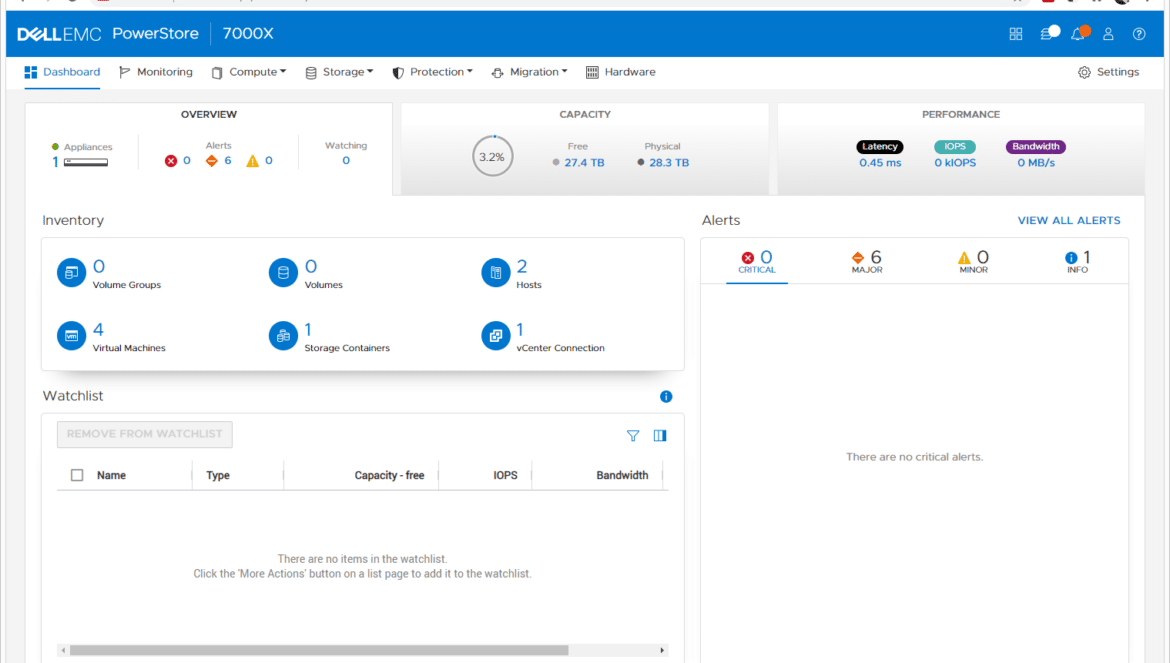
Task: Tick the Watchlist select-all checkbox
Action: [77, 475]
